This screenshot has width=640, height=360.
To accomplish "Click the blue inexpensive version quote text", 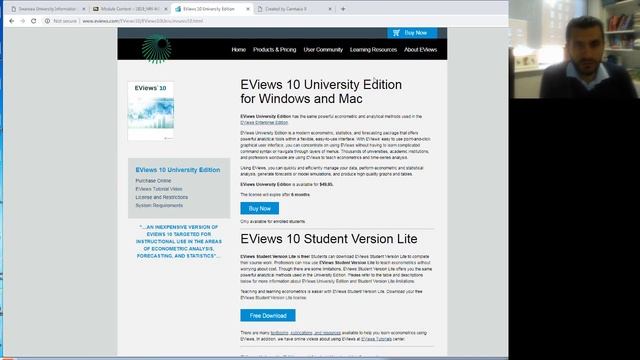I will [x=179, y=242].
